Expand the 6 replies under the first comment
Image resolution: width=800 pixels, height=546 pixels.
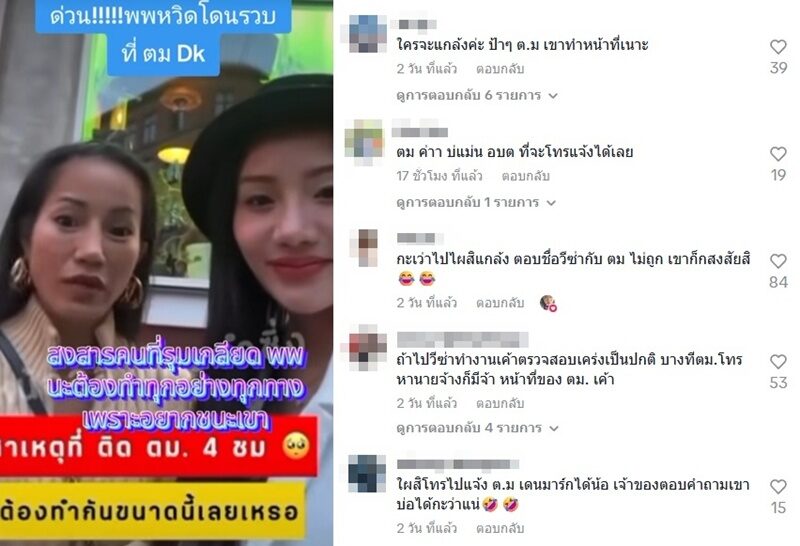[477, 95]
